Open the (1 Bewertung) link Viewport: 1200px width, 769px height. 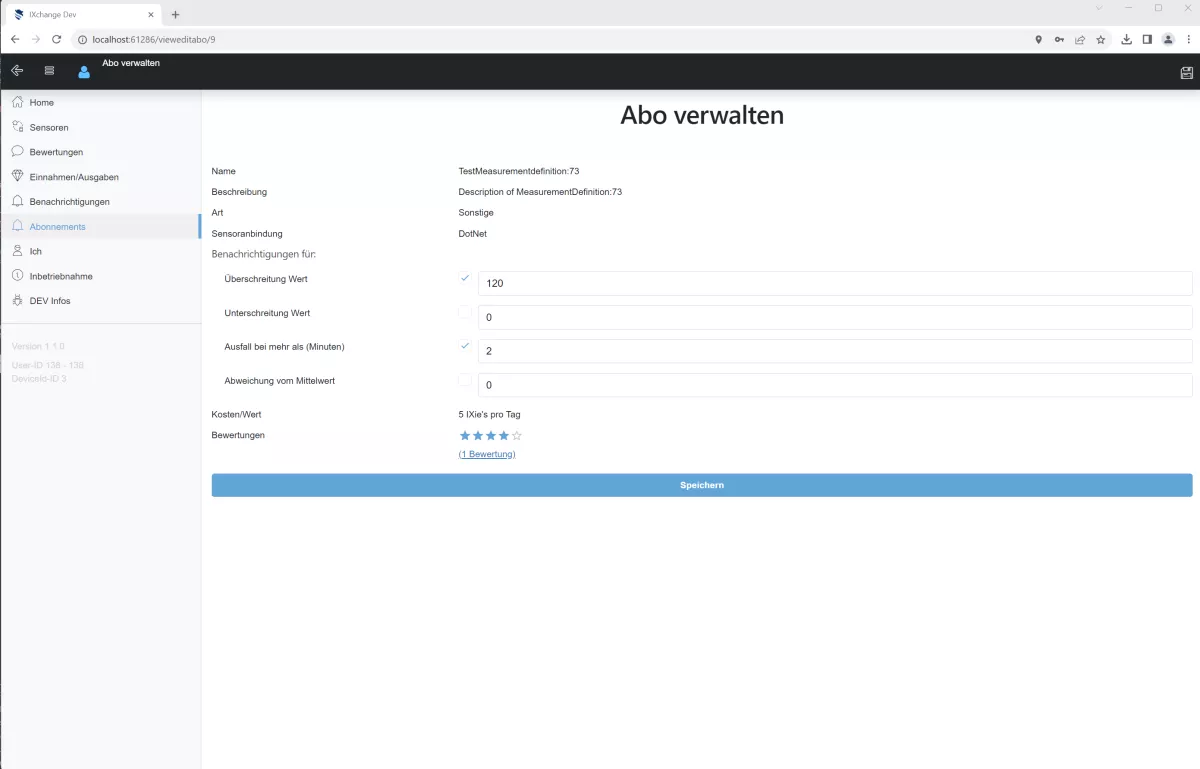click(x=487, y=454)
